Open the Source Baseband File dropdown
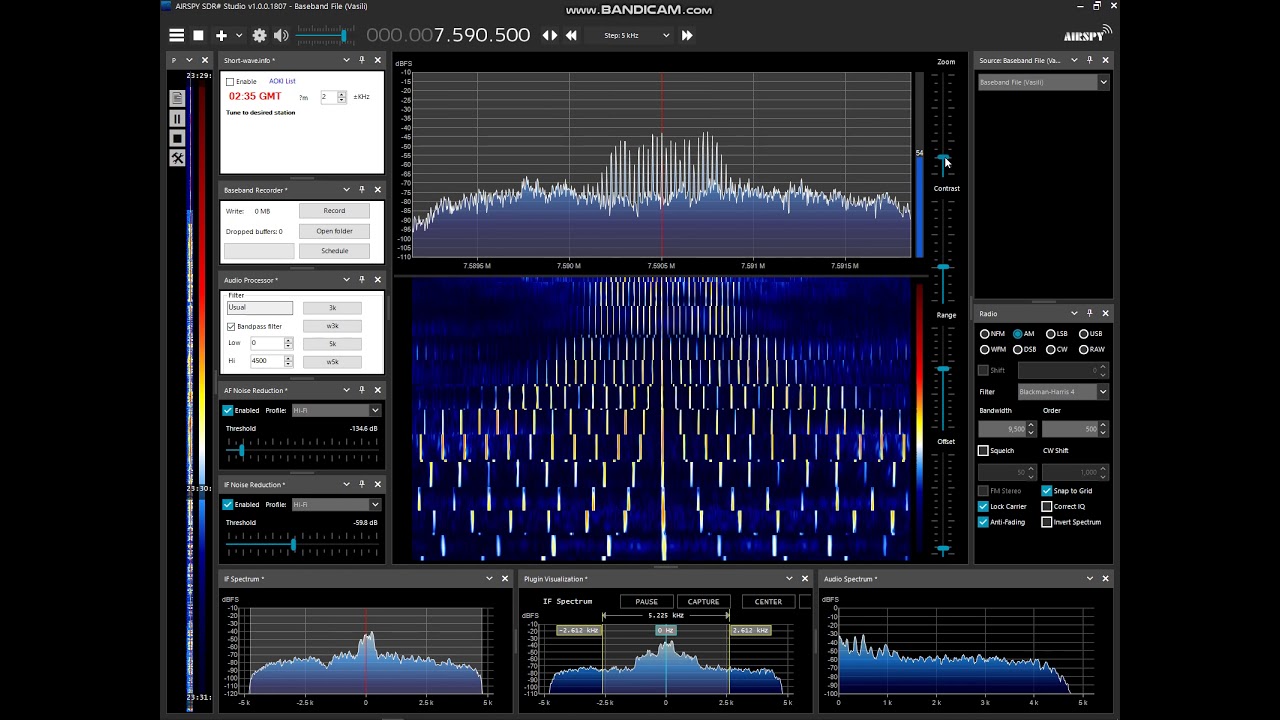This screenshot has width=1280, height=720. point(1043,82)
